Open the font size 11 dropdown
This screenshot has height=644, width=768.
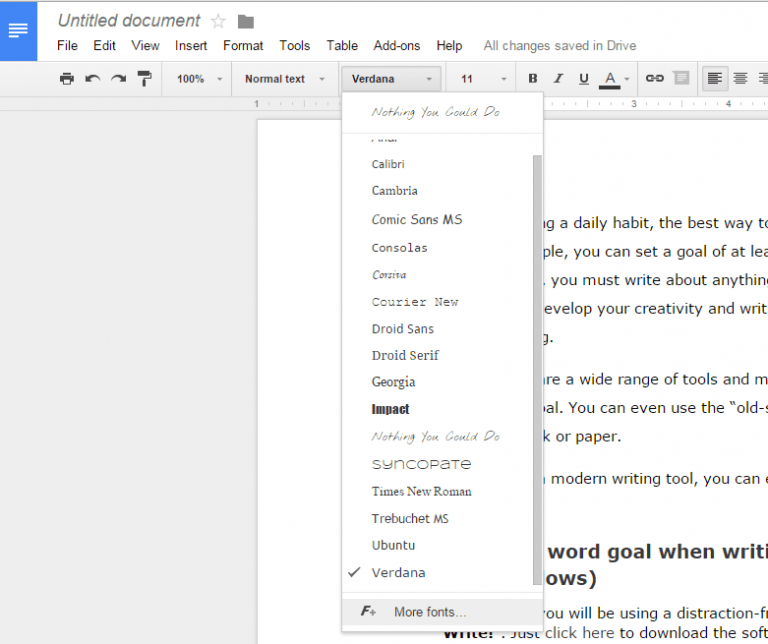(x=483, y=79)
